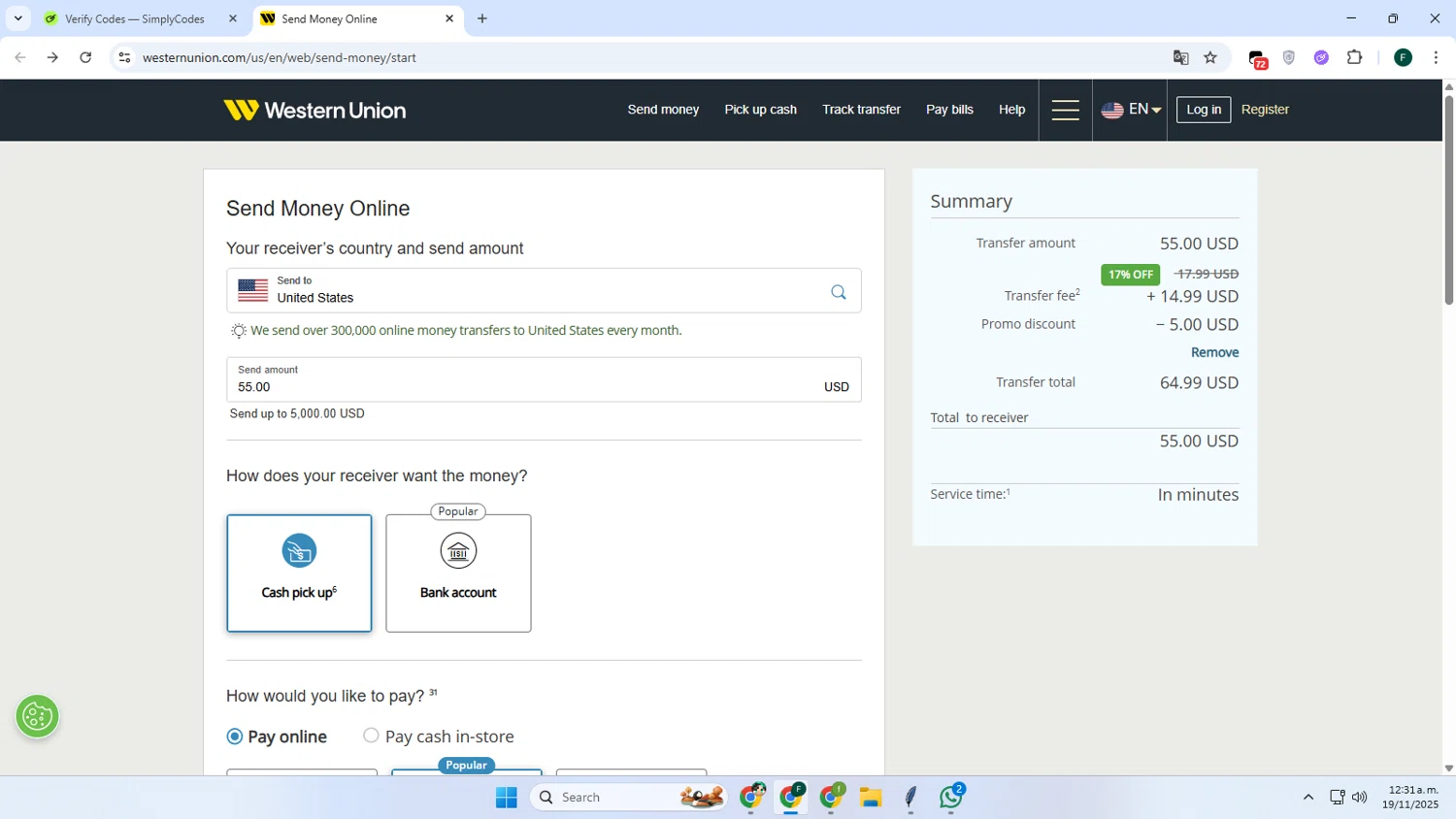Viewport: 1456px width, 819px height.
Task: Open the Windows Start menu
Action: 507,798
